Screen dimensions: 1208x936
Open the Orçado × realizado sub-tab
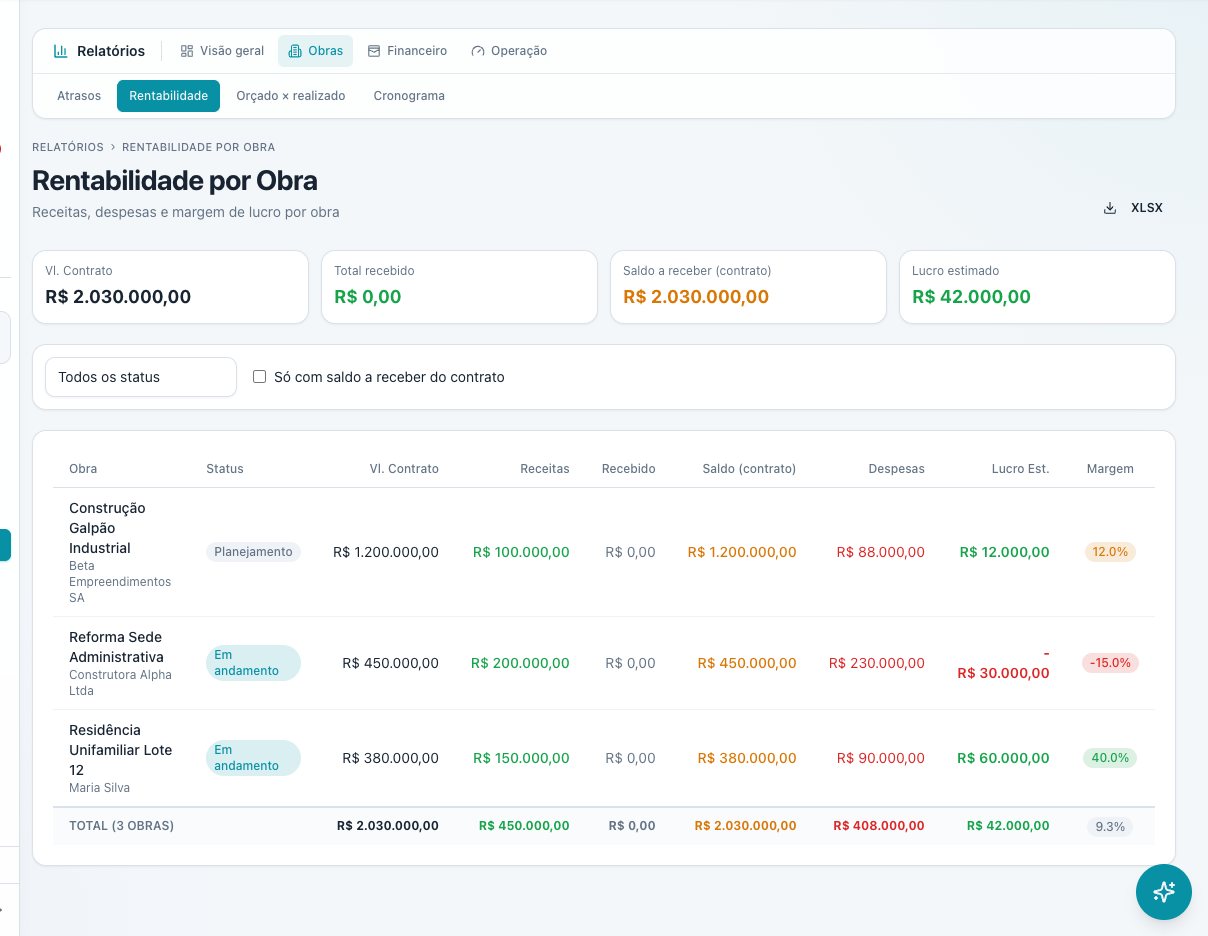pos(291,96)
